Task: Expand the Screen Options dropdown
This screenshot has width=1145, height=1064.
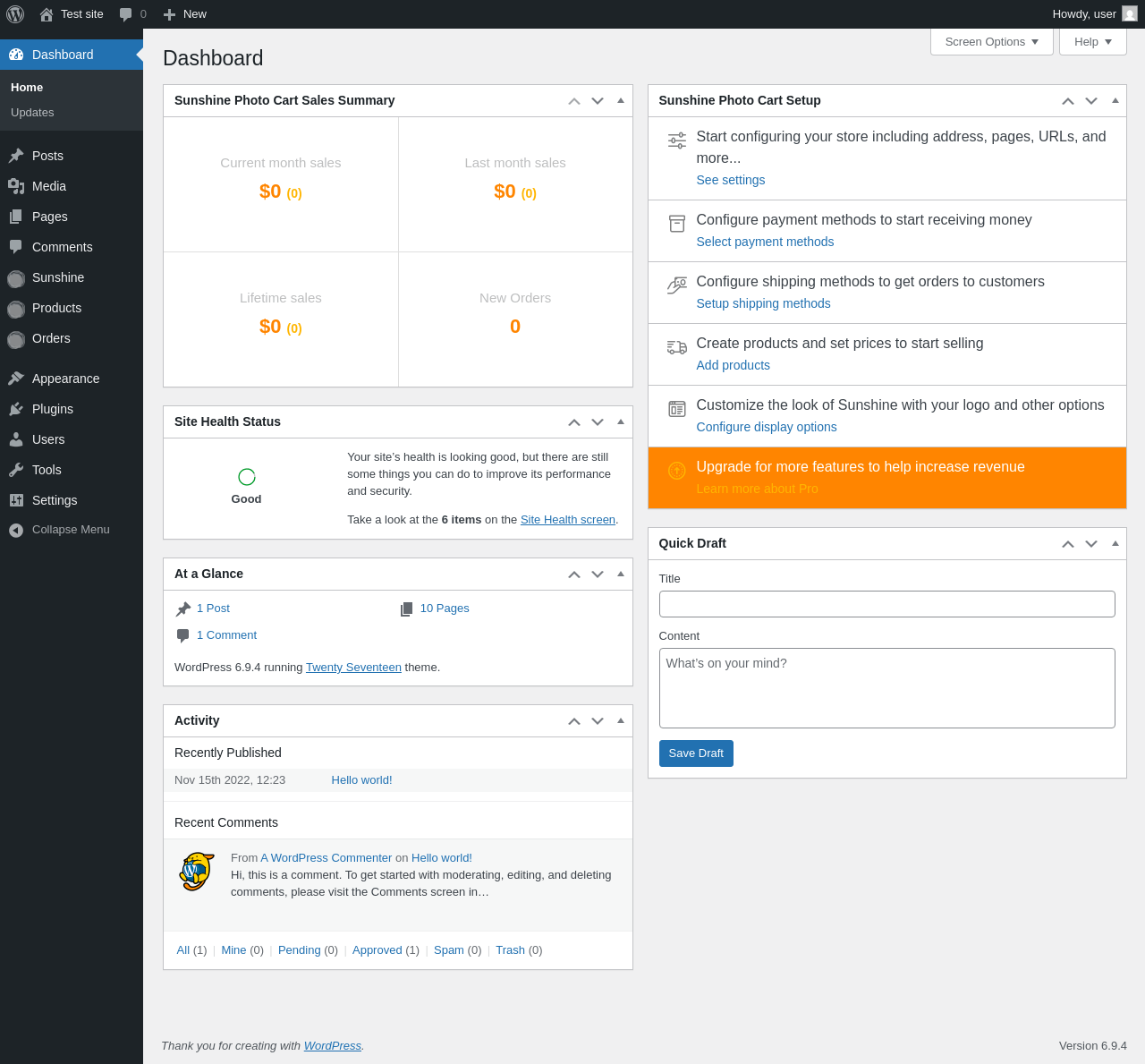Action: pyautogui.click(x=992, y=41)
